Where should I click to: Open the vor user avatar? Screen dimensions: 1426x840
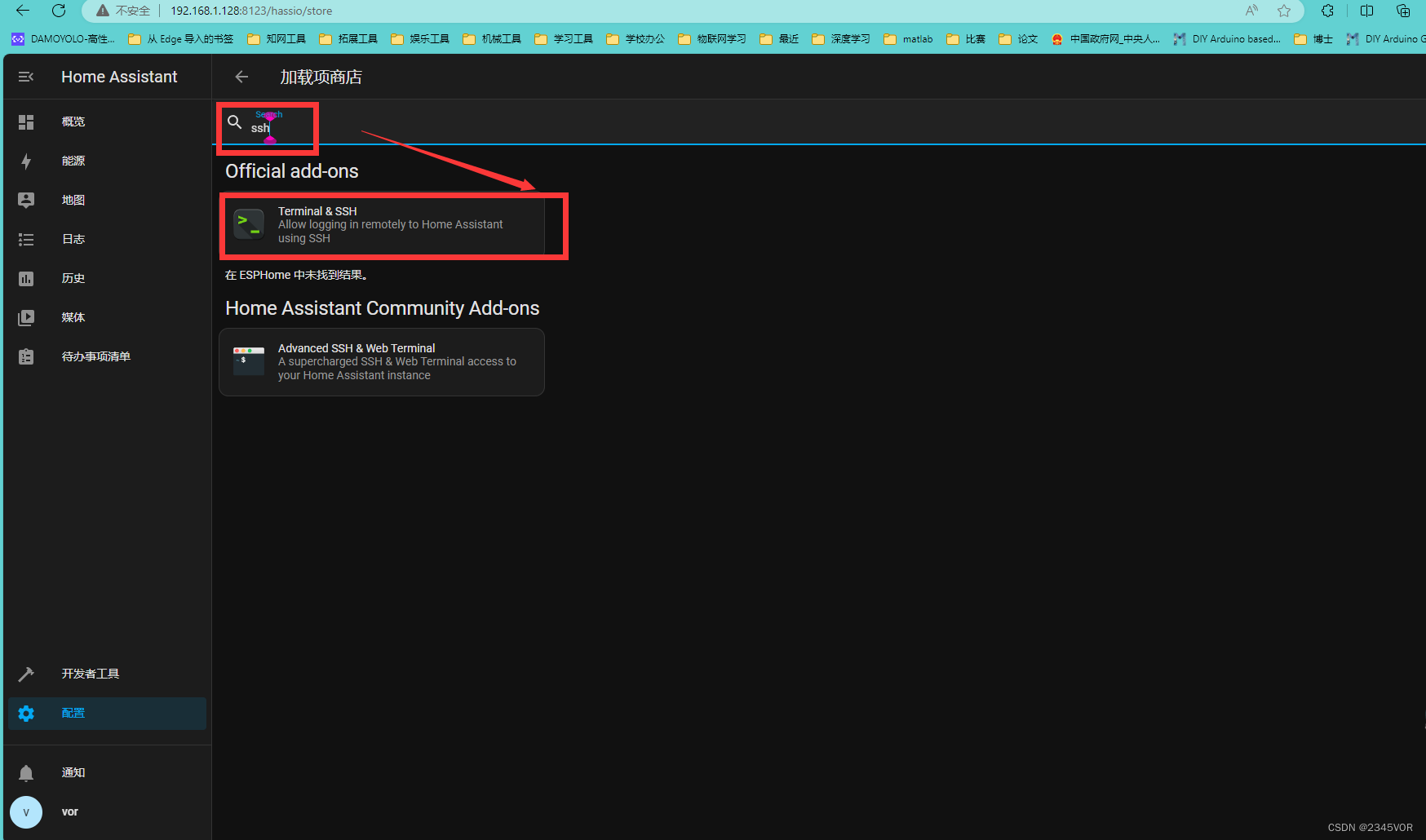tap(26, 812)
